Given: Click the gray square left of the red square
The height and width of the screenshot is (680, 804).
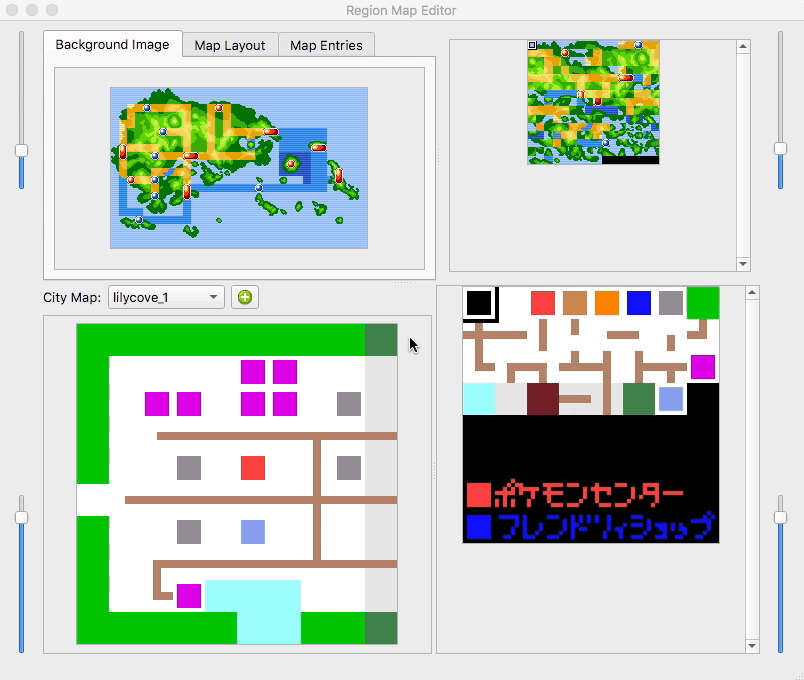Looking at the screenshot, I should pos(189,468).
